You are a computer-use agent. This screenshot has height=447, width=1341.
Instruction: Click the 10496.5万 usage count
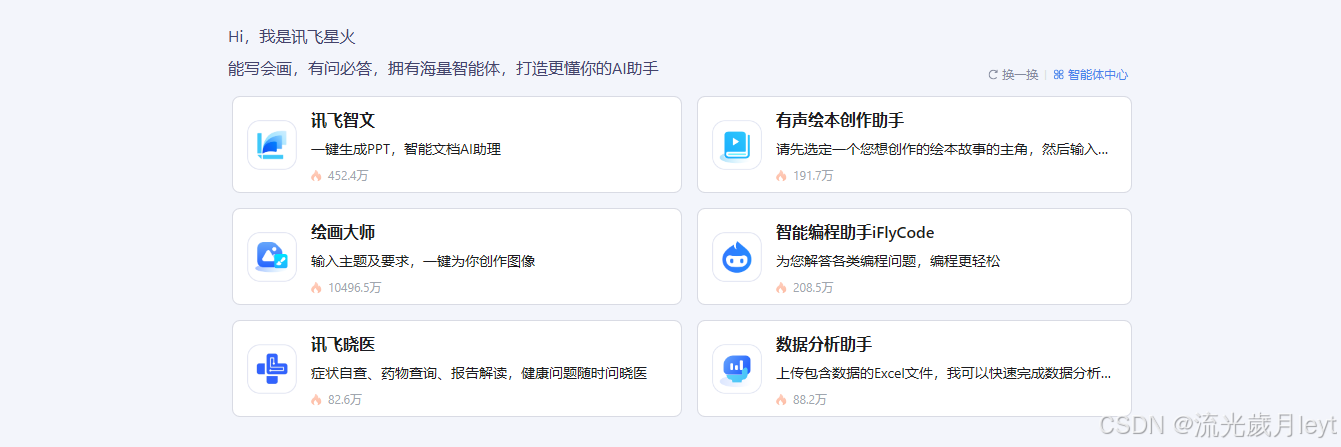355,288
